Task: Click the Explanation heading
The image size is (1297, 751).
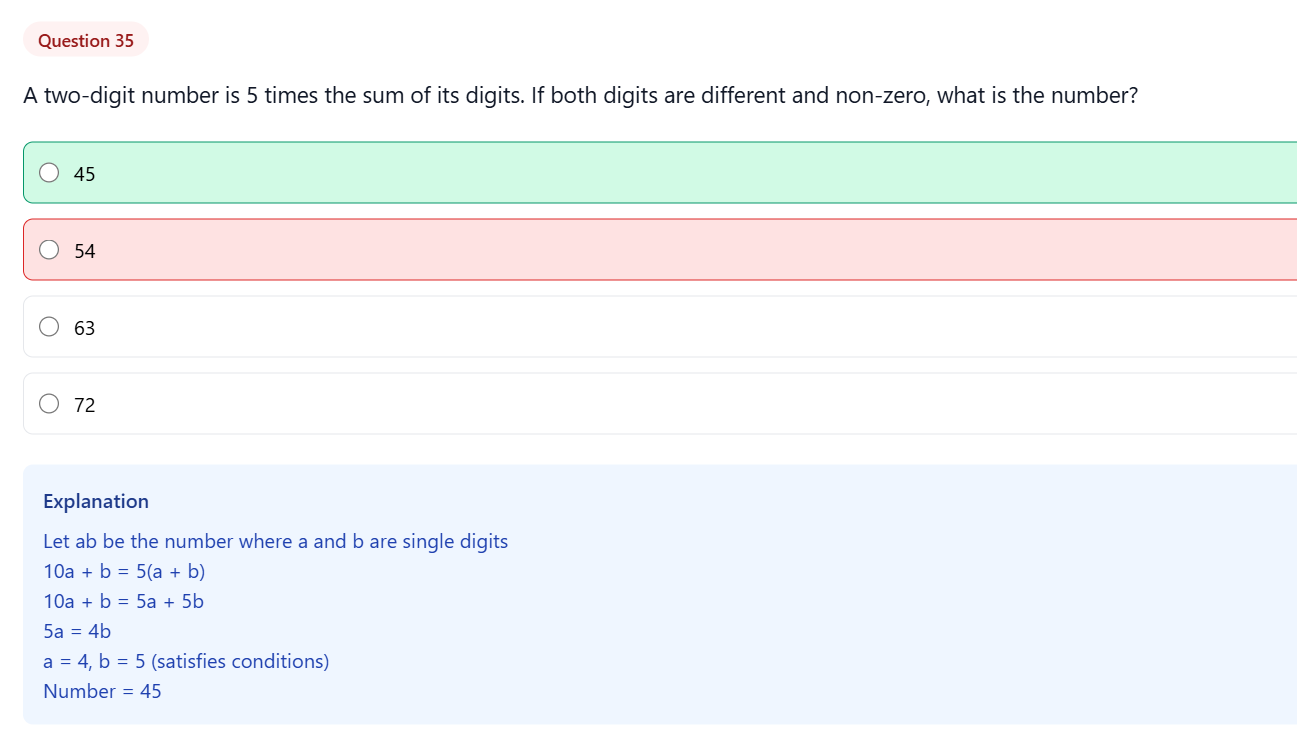Action: [95, 501]
